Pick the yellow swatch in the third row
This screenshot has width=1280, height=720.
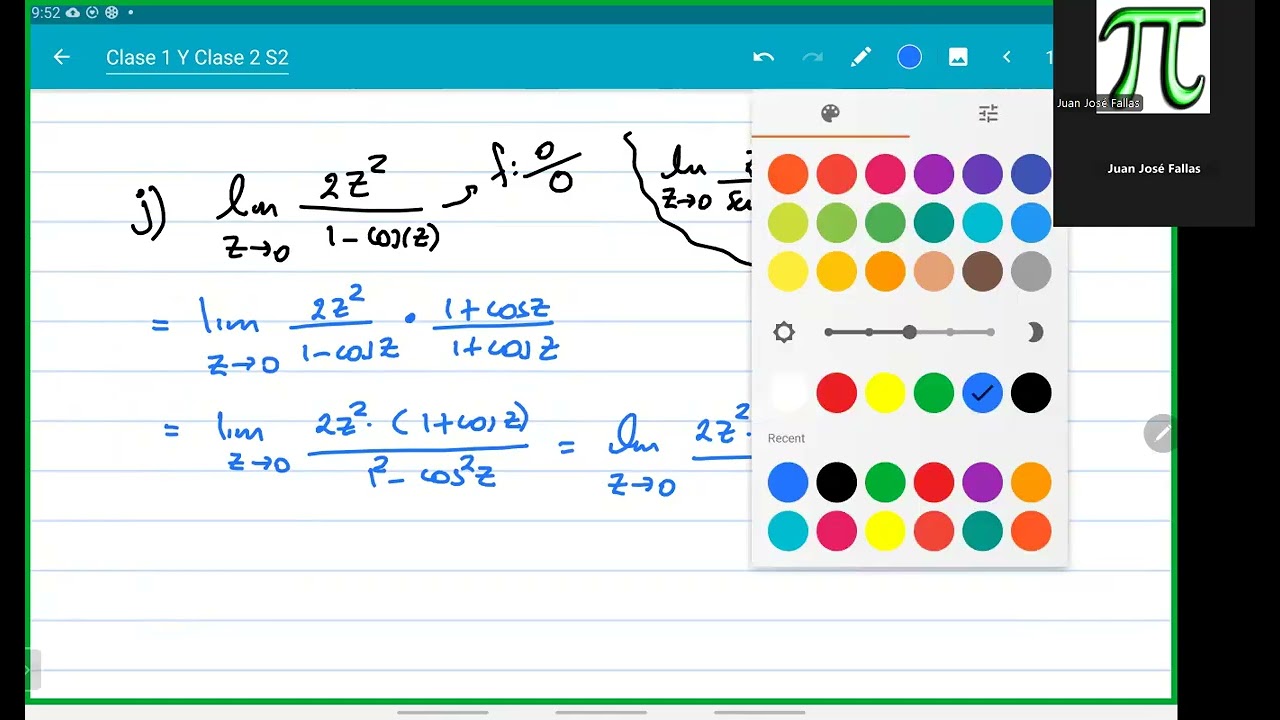click(x=788, y=272)
